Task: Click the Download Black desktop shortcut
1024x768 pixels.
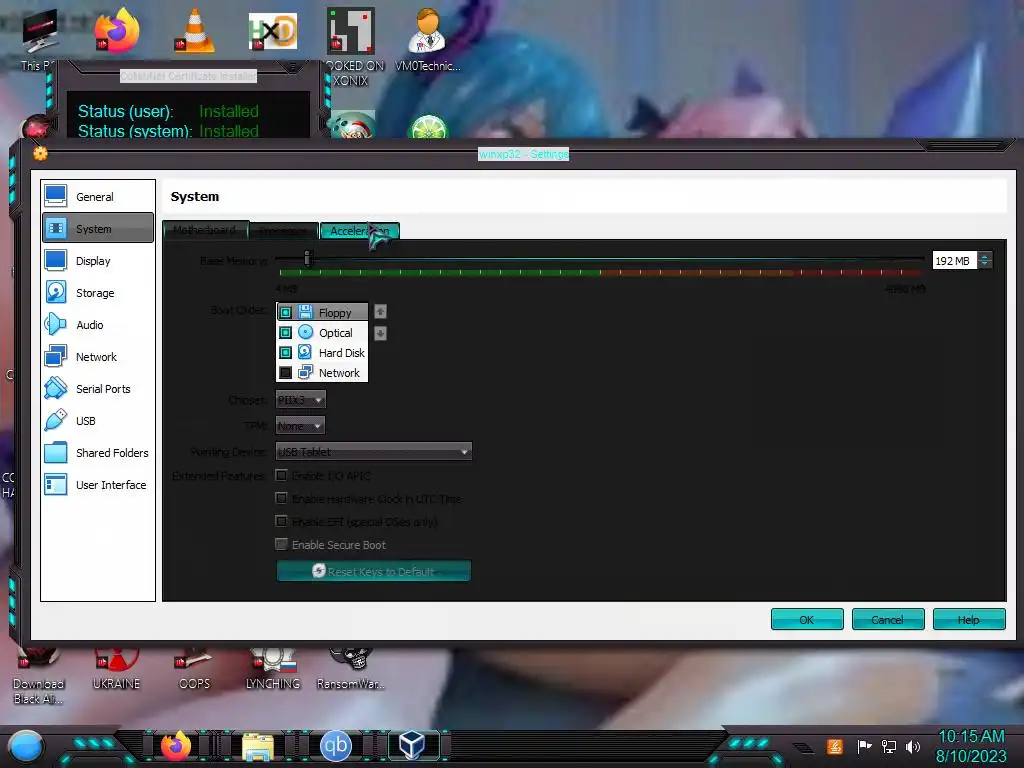Action: point(39,677)
